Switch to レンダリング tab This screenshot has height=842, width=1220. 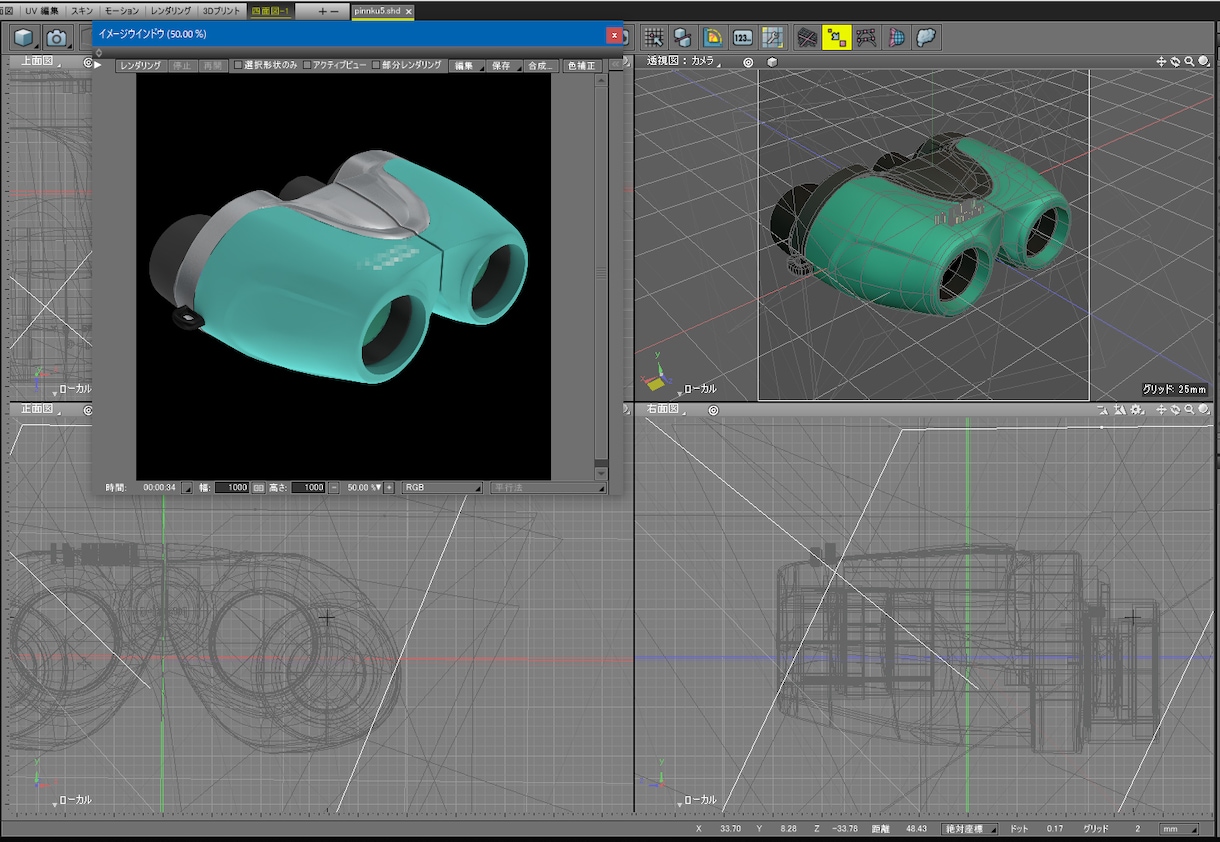[171, 10]
